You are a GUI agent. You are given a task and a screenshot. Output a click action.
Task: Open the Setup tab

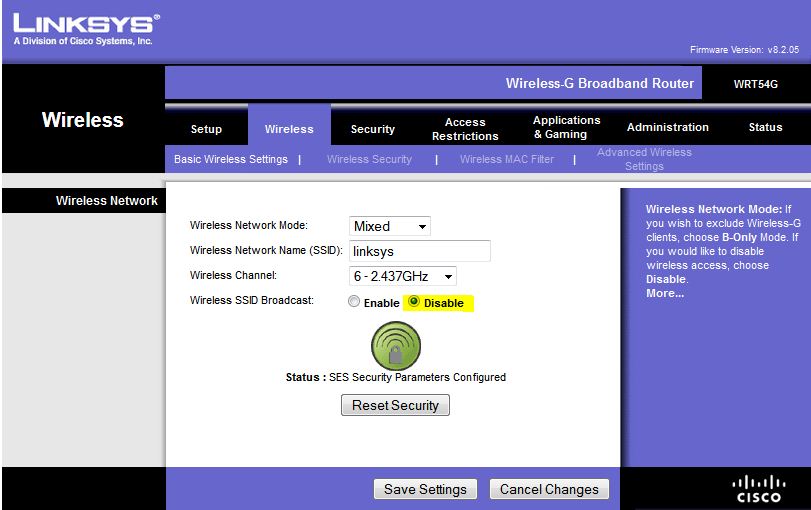click(x=206, y=129)
